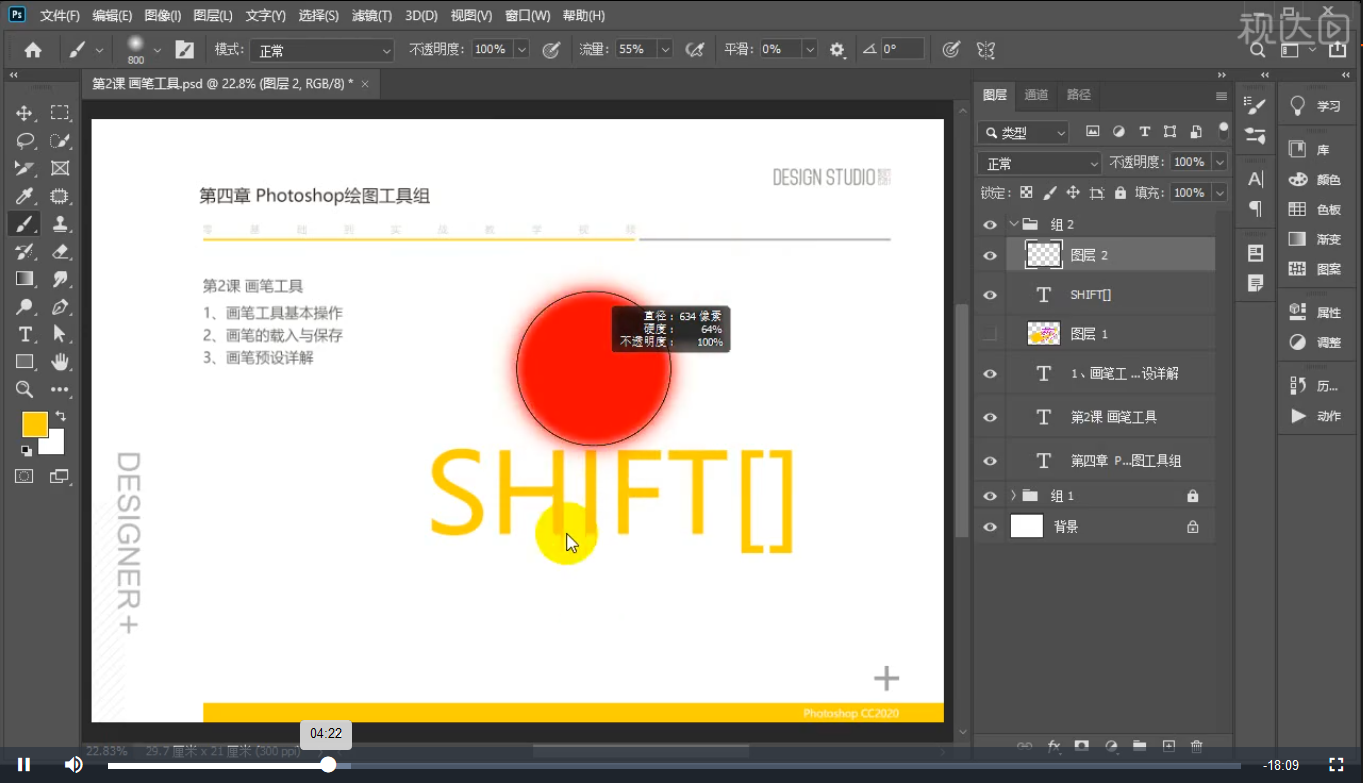Pause the video playback

click(24, 765)
